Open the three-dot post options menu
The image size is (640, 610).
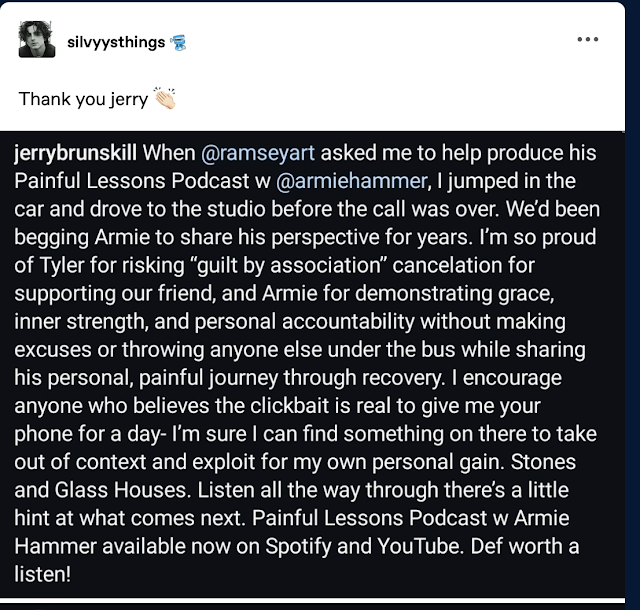pyautogui.click(x=588, y=40)
